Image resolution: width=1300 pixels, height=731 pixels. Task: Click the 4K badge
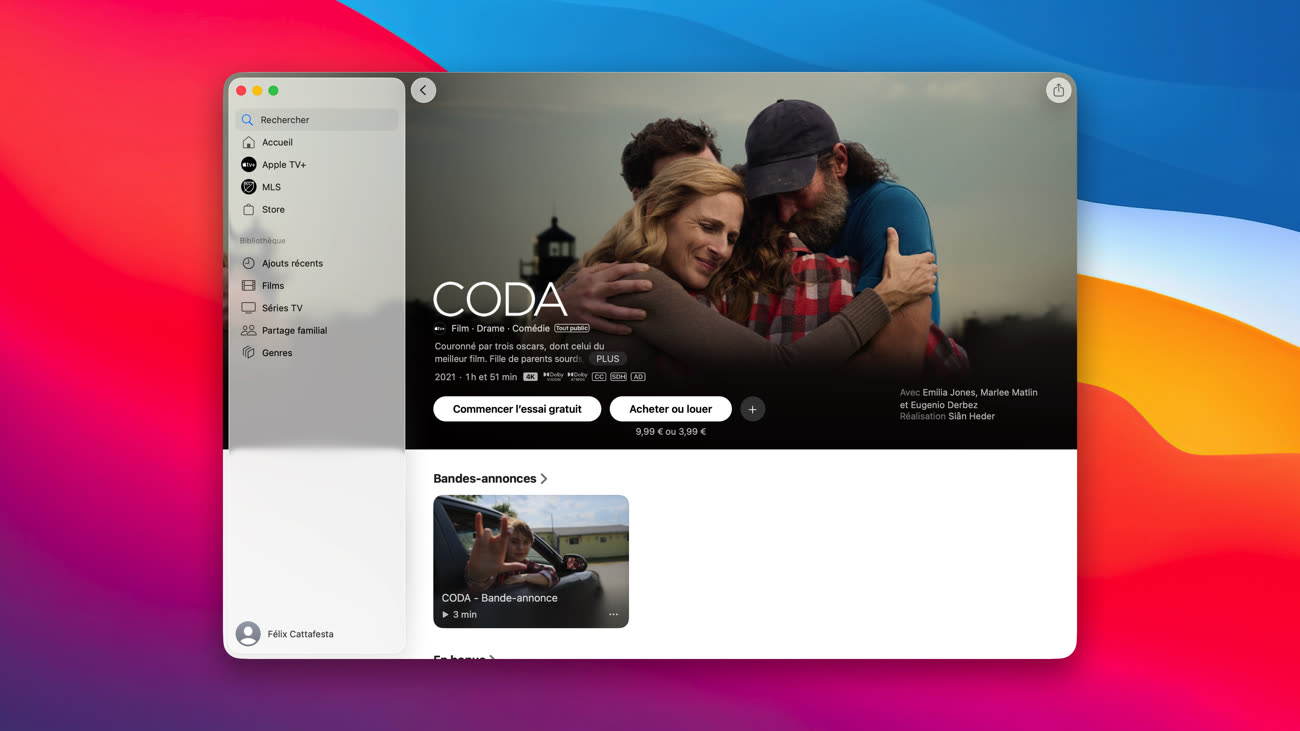click(530, 377)
